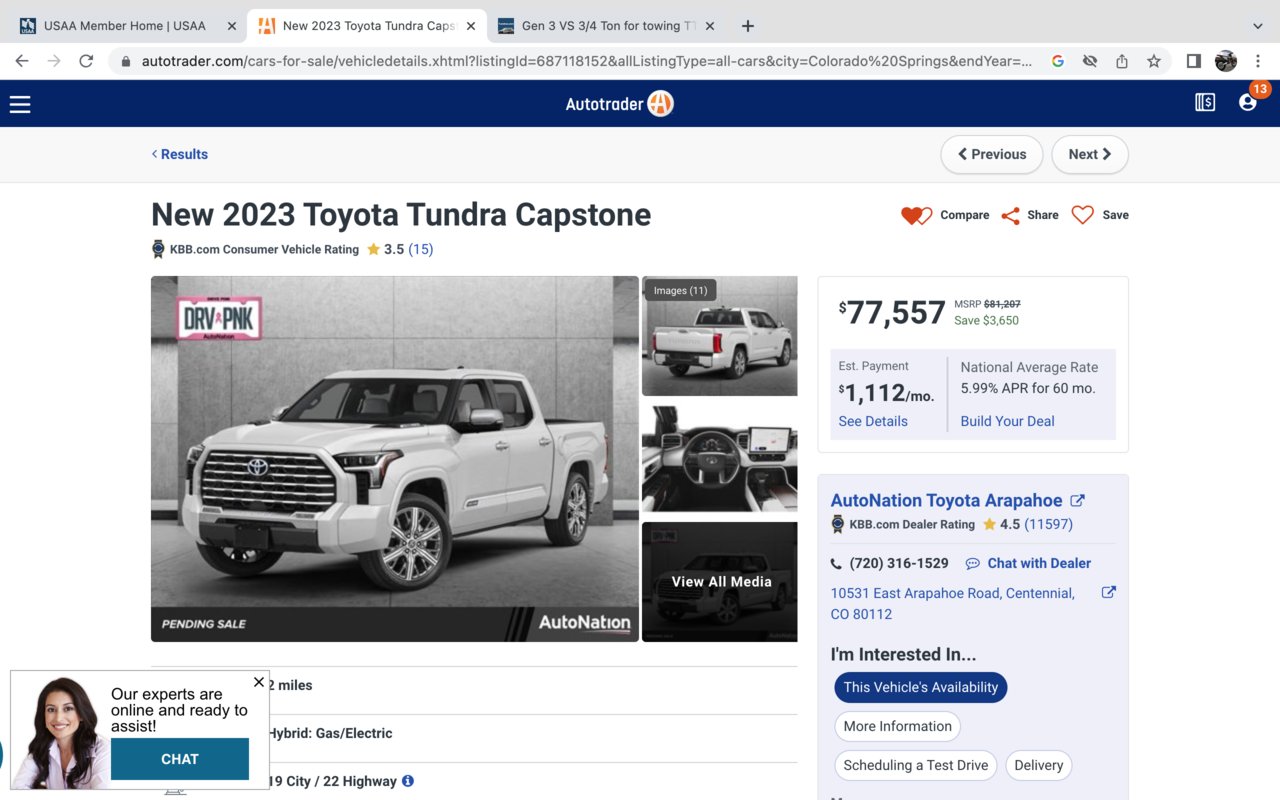The width and height of the screenshot is (1280, 800).
Task: Open main Tundra front photo
Action: point(395,459)
